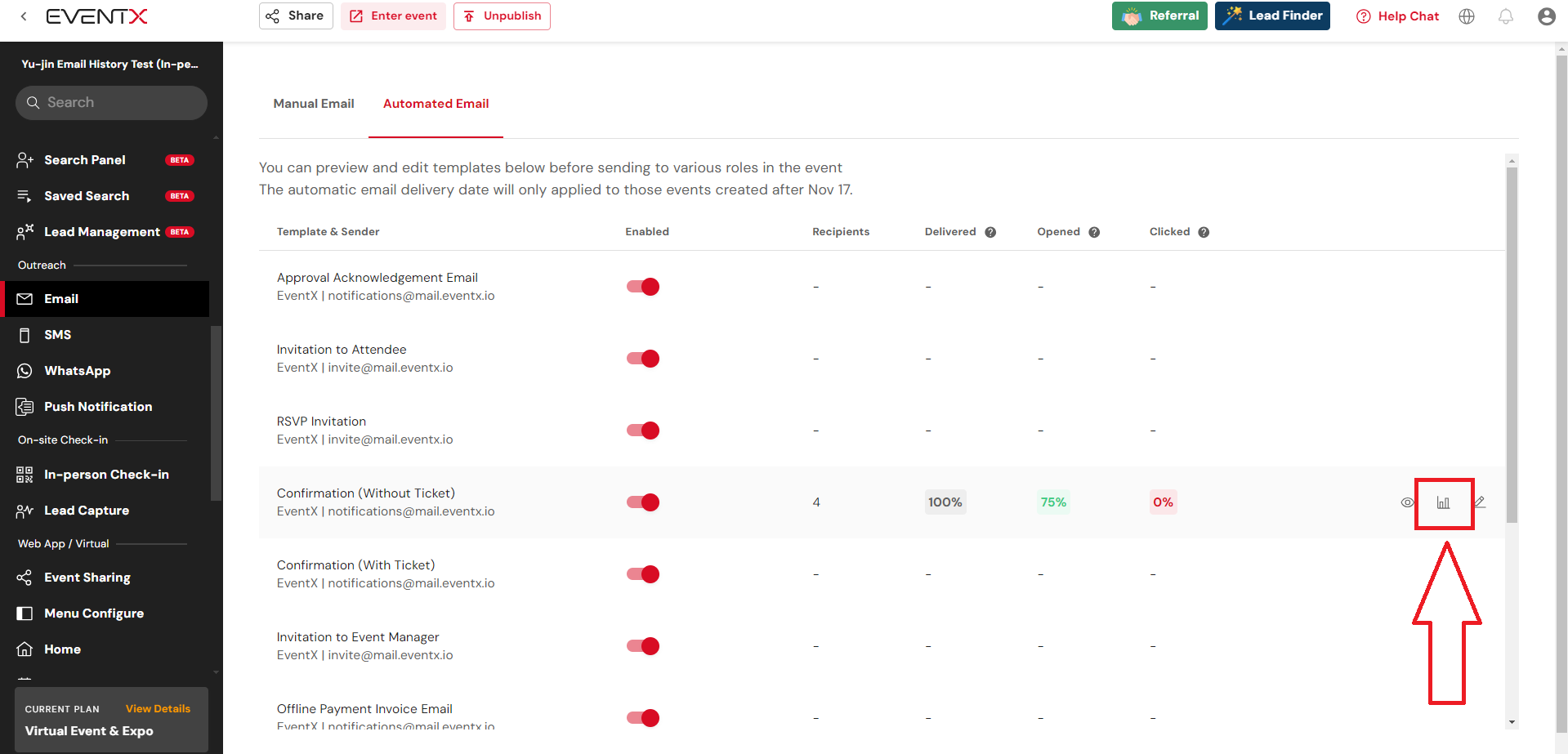The width and height of the screenshot is (1568, 754).
Task: Click the sidebar Search field
Action: tap(111, 103)
